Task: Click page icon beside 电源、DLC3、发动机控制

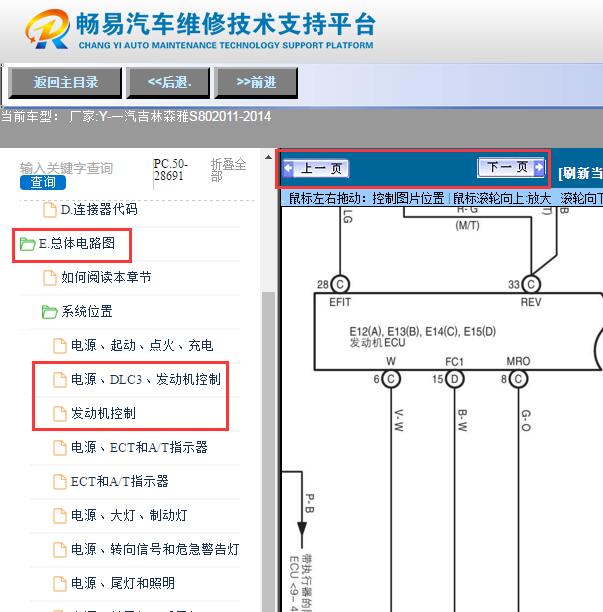Action: (59, 380)
